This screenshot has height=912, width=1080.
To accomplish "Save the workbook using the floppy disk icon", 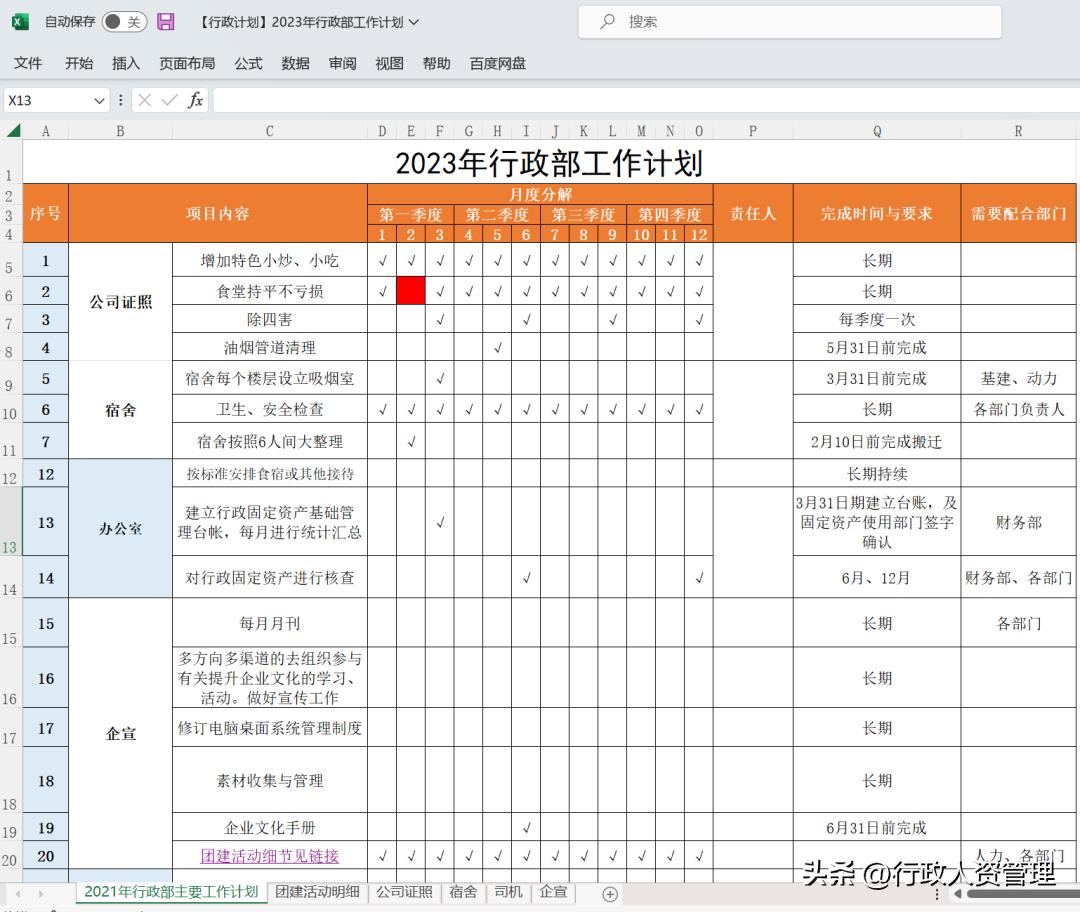I will click(166, 22).
